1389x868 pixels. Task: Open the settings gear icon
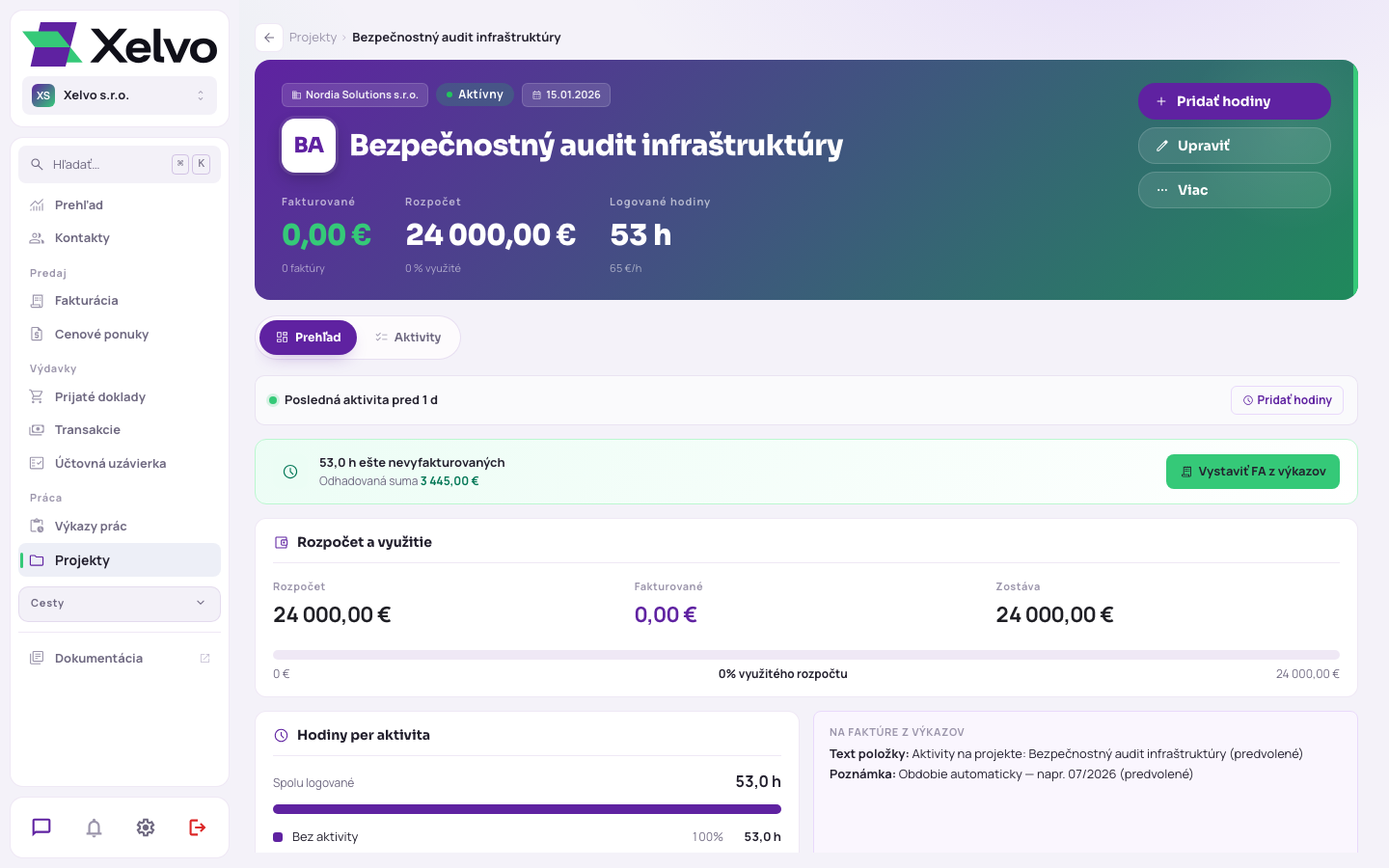click(146, 827)
